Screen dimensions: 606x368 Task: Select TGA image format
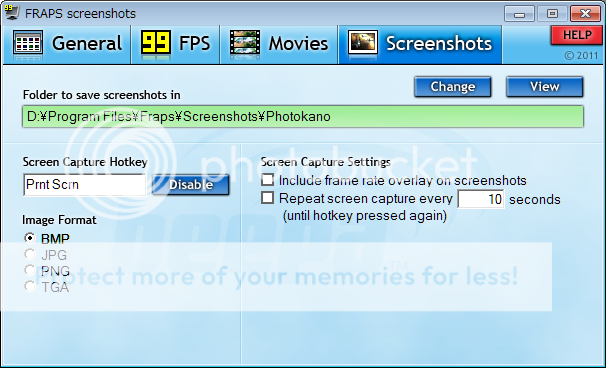coord(30,286)
